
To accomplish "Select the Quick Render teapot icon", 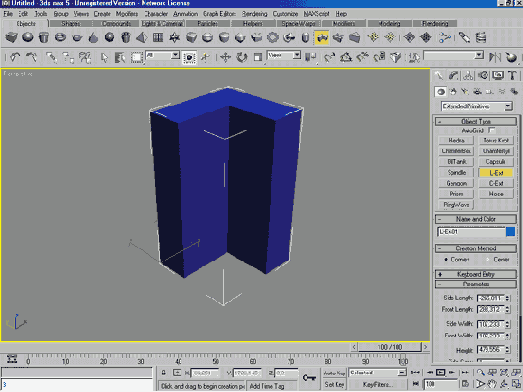I will coord(511,57).
